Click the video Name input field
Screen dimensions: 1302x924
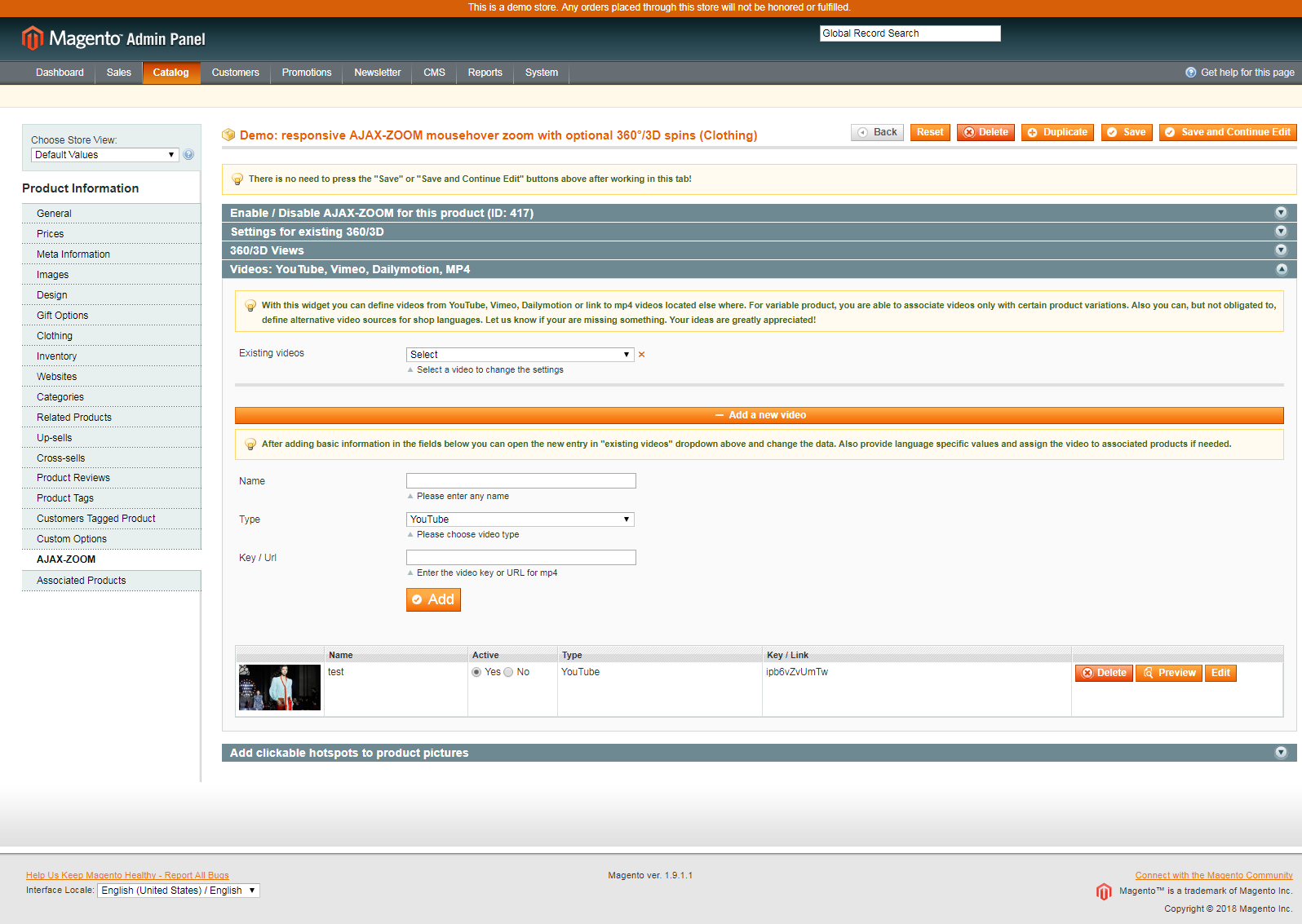click(x=520, y=481)
